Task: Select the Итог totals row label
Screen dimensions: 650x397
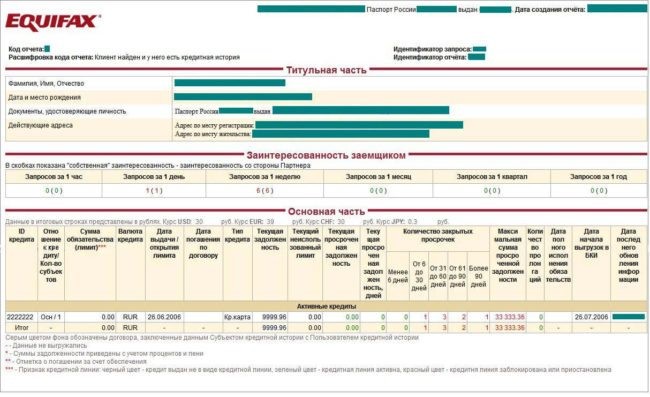Action: click(x=21, y=328)
